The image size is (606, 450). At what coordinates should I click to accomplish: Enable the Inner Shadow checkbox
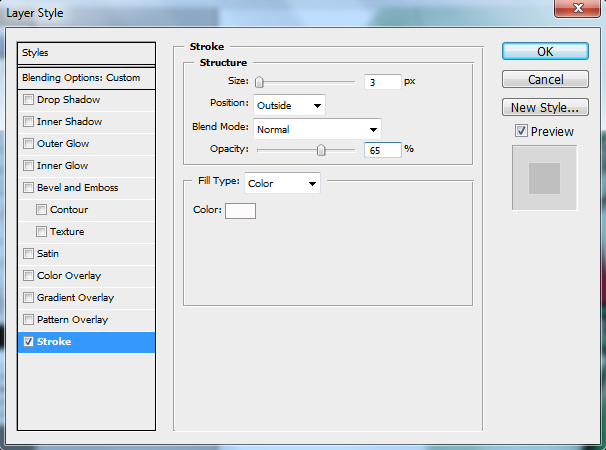point(28,122)
